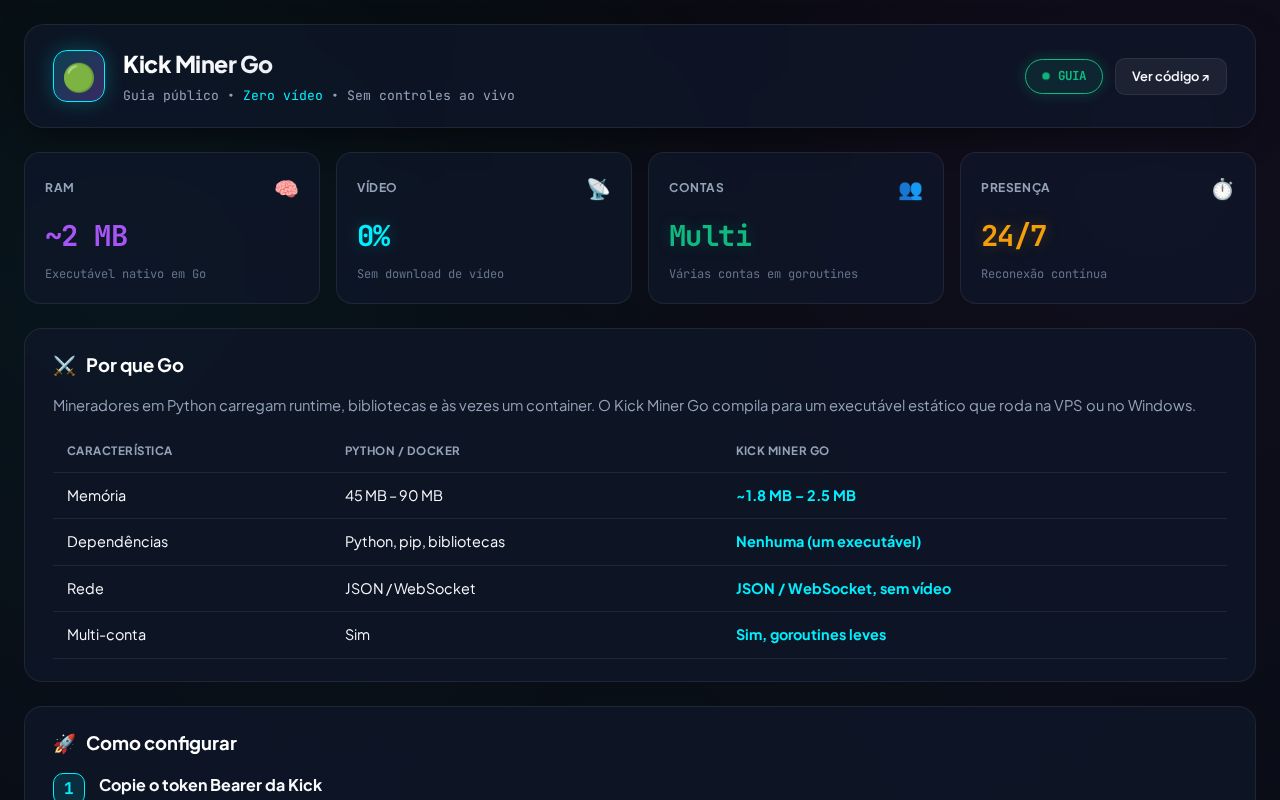Click 'Várias contas em goroutines' caption
Screen dimensions: 1280x800
[763, 274]
